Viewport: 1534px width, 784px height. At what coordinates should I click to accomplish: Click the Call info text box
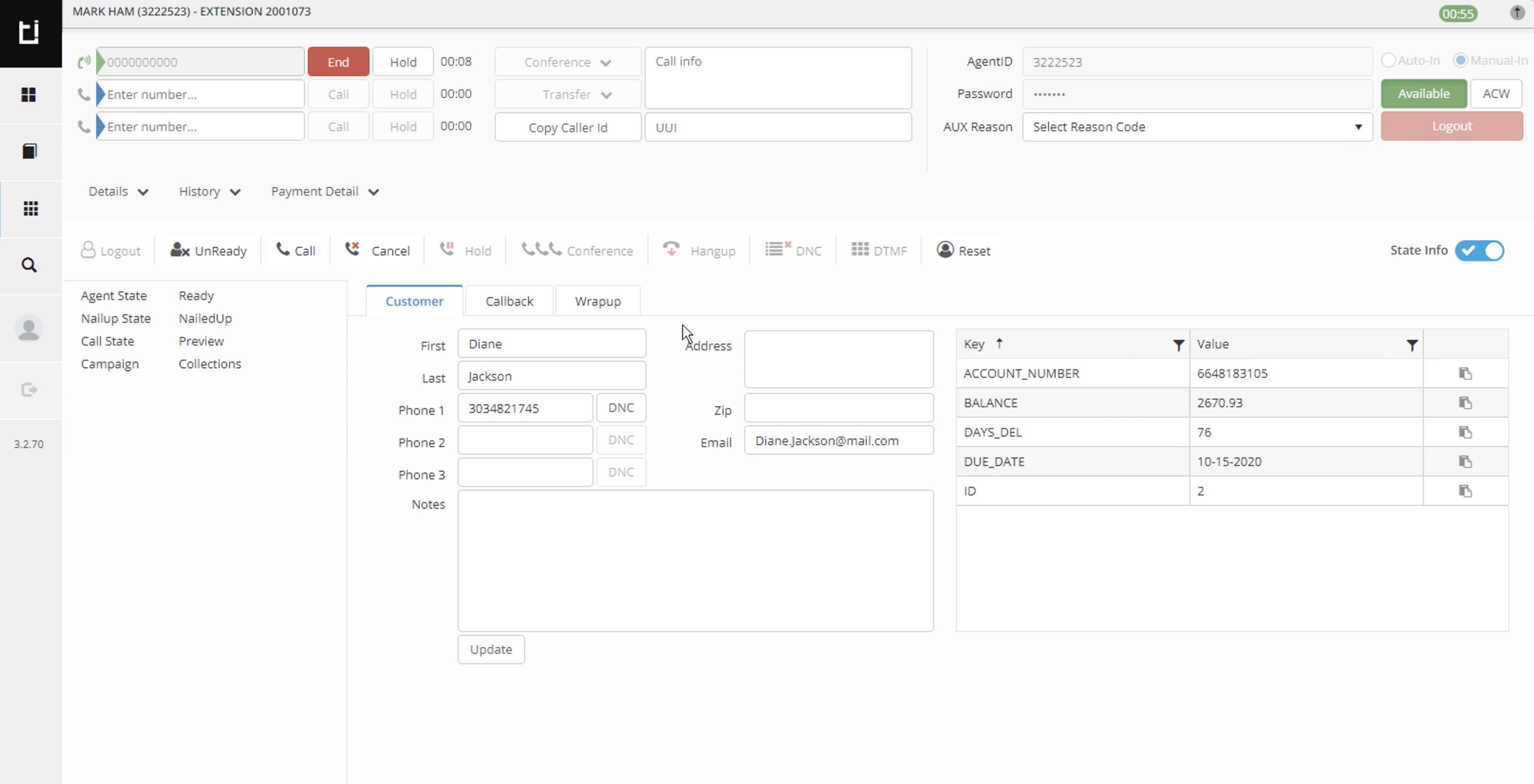778,78
